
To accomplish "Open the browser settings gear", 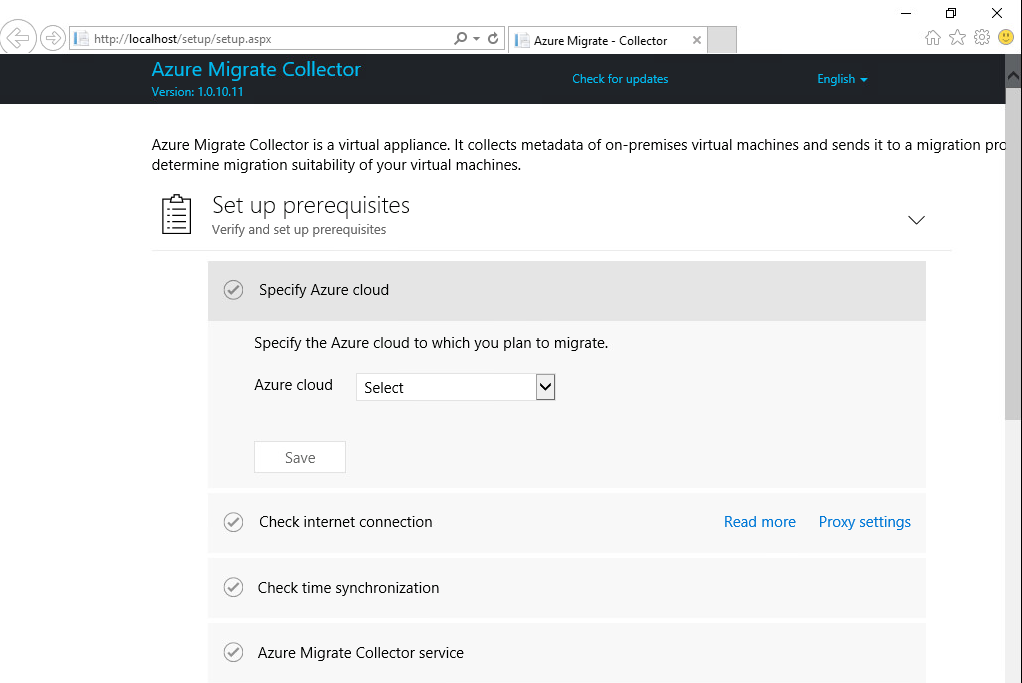I will pyautogui.click(x=981, y=37).
